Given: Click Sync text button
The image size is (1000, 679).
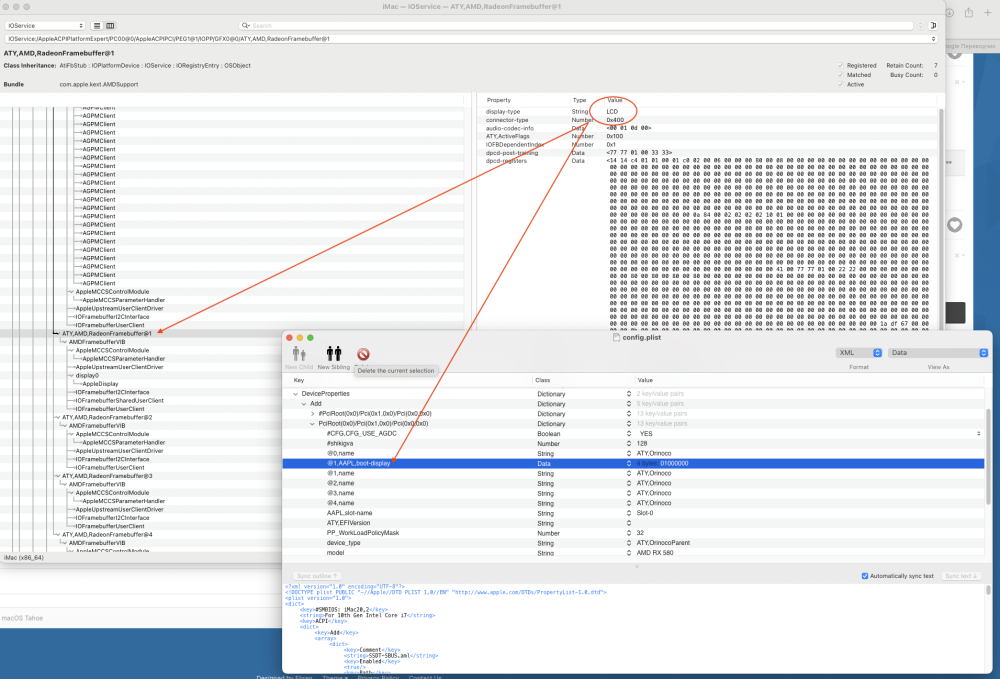Looking at the screenshot, I should (960, 576).
